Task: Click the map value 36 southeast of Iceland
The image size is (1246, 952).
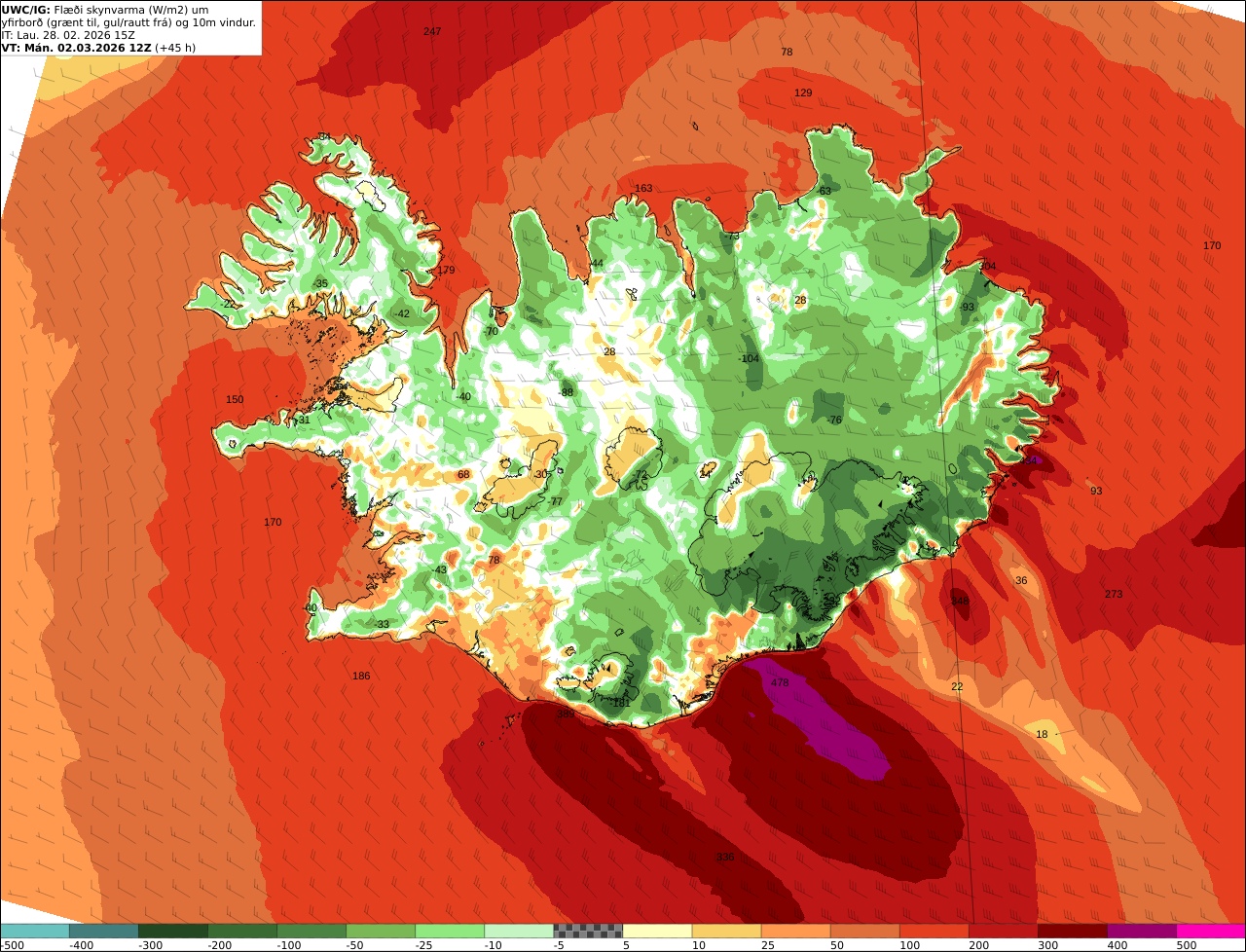Action: (1021, 581)
